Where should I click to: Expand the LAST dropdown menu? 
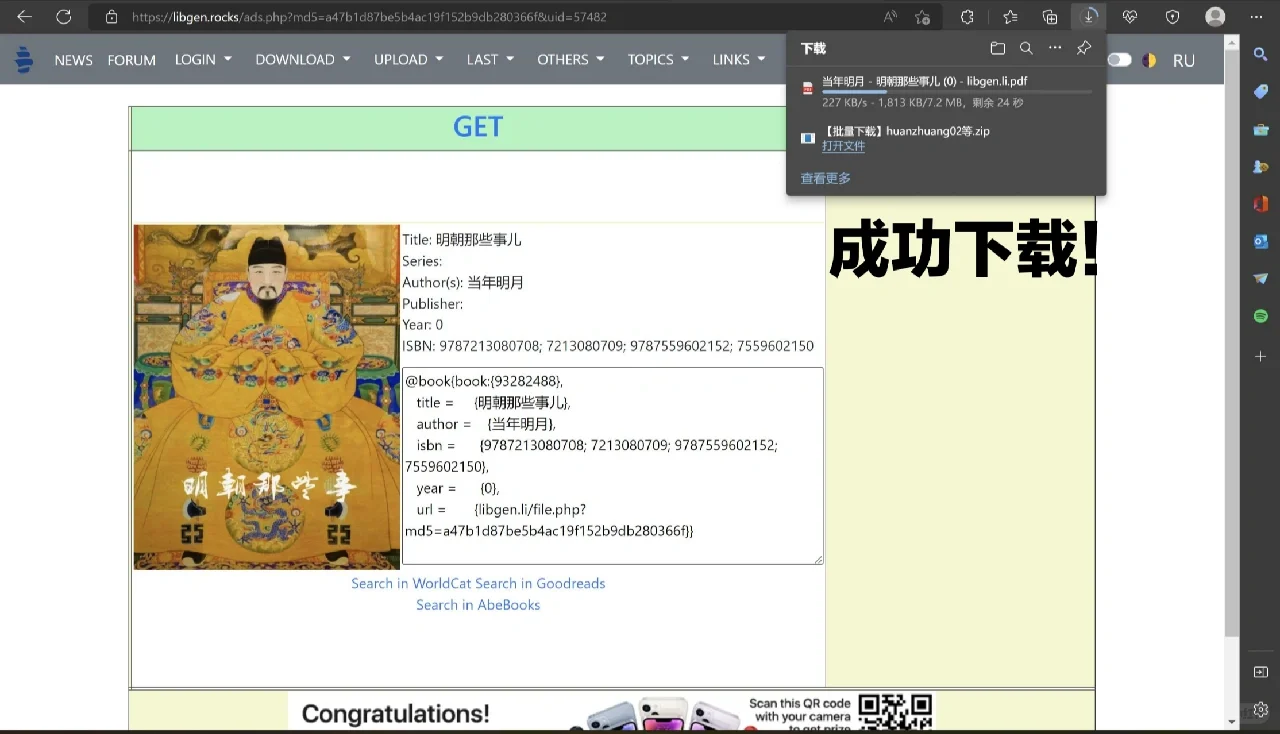[x=490, y=59]
